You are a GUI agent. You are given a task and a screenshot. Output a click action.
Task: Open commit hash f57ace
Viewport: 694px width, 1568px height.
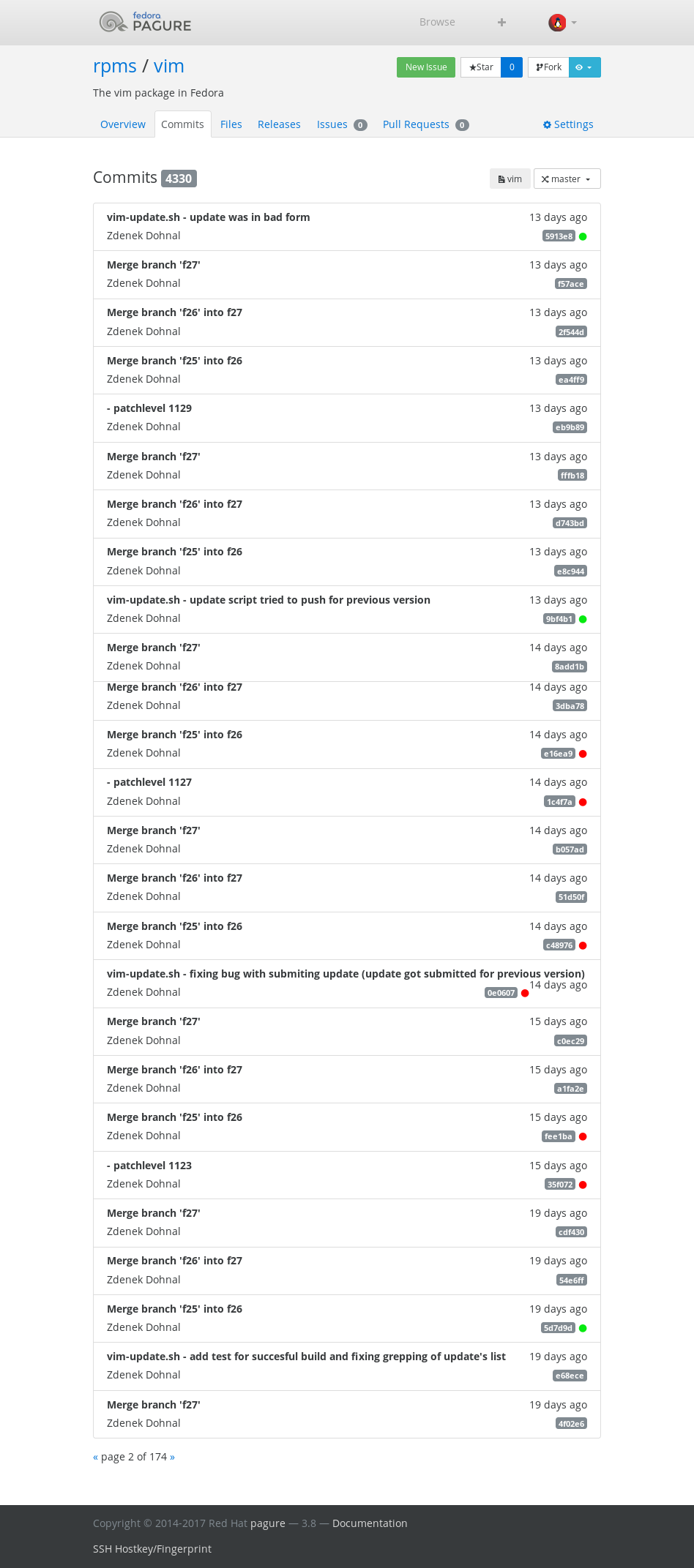pyautogui.click(x=571, y=284)
